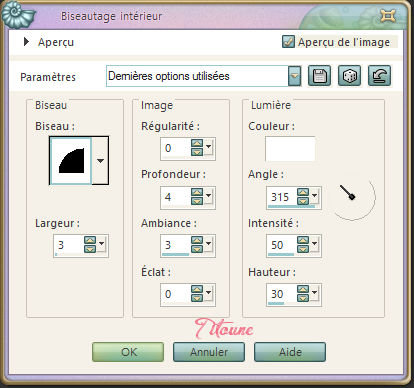Viewport: 414px width, 388px height.
Task: Open Éclat slider popup arrow
Action: point(209,293)
